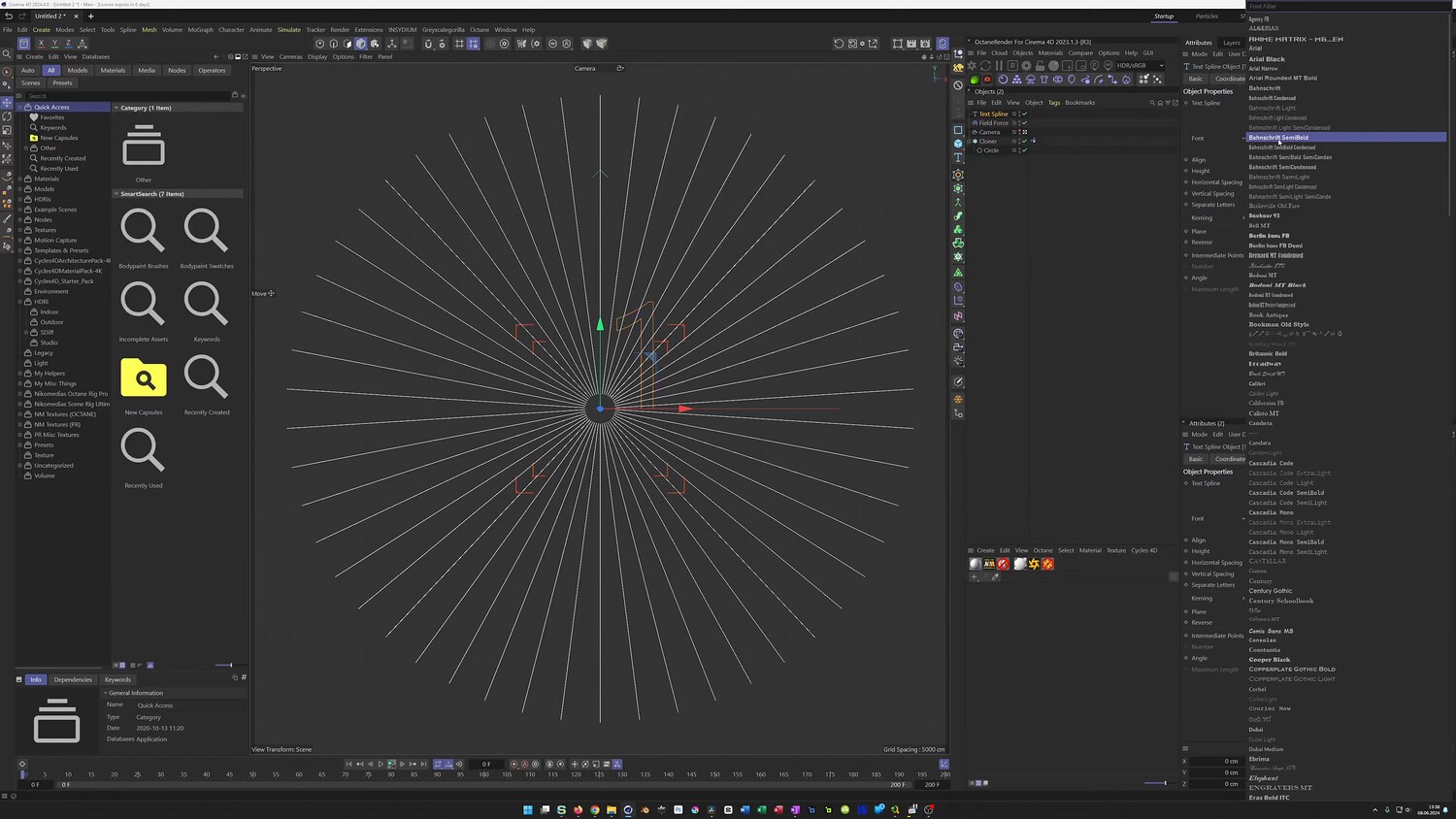Open a new project tab with plus icon

pyautogui.click(x=91, y=16)
